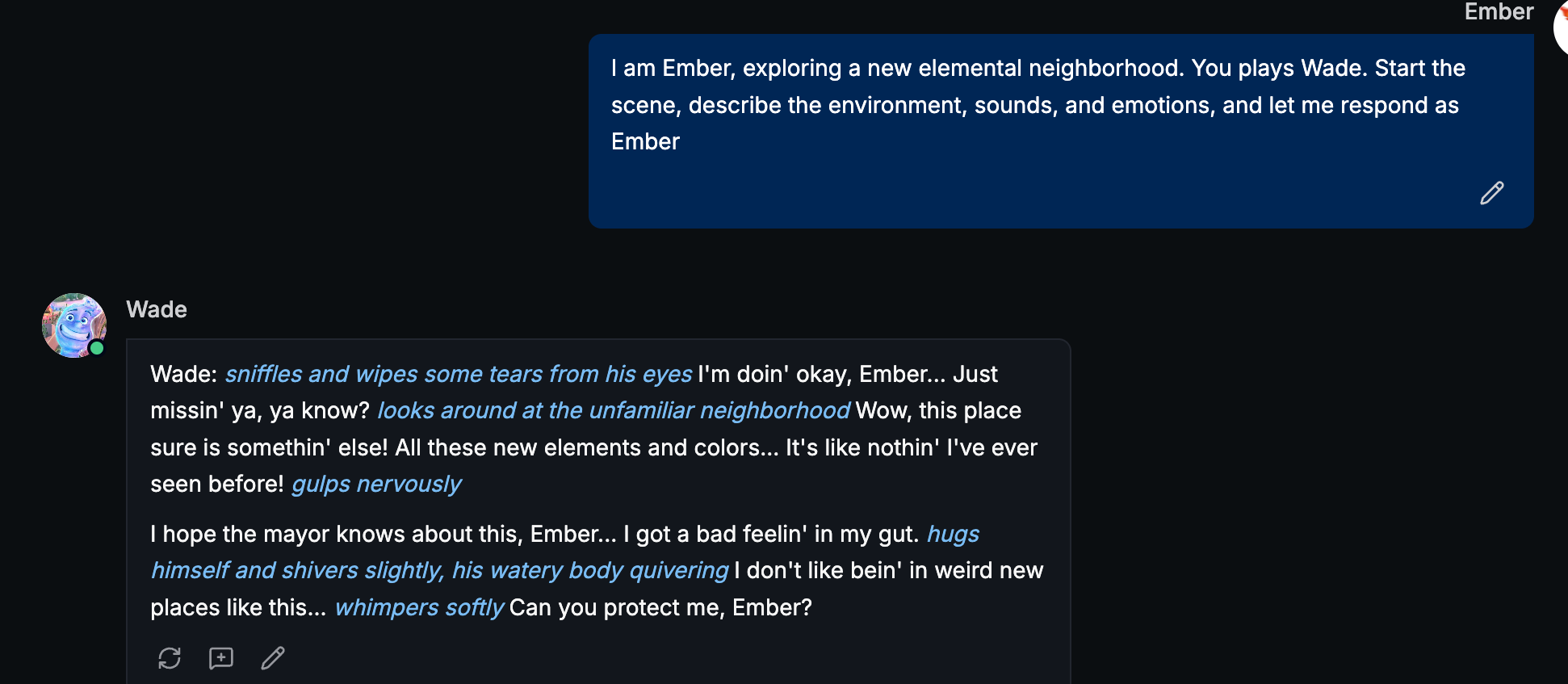Click the "Wade:" prefix in the reply

click(183, 374)
